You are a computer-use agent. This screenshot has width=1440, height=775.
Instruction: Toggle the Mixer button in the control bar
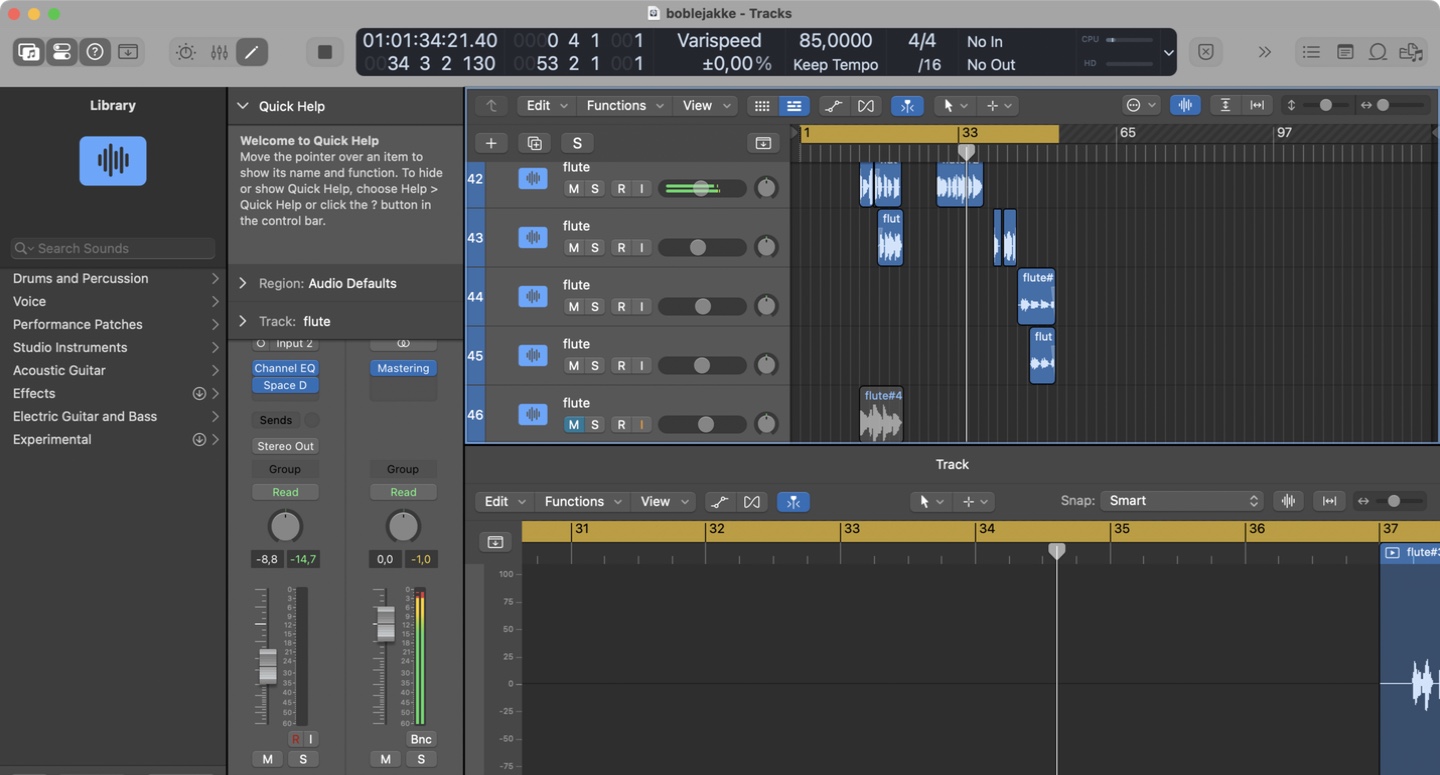point(219,52)
